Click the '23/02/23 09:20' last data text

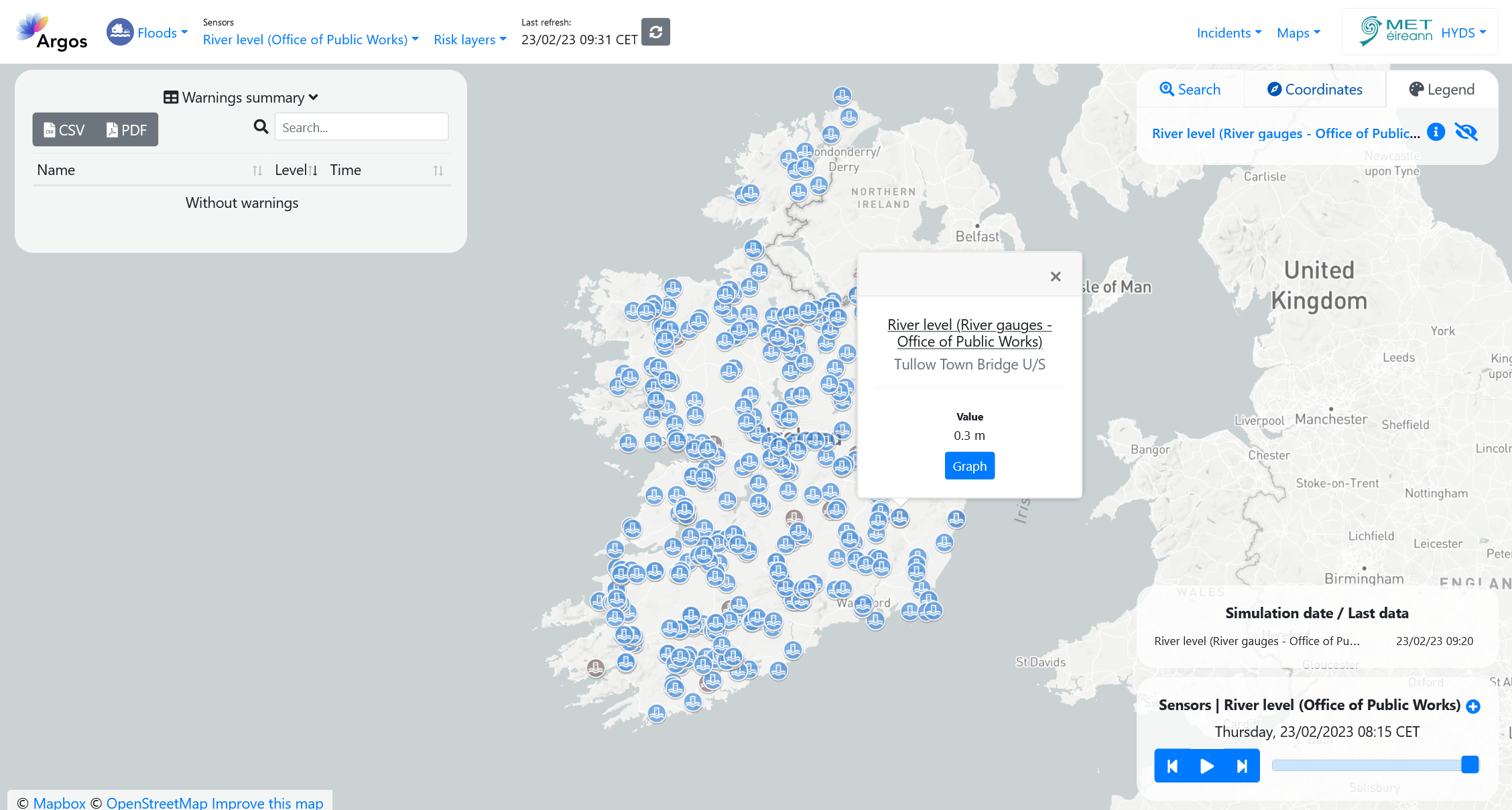[1434, 641]
